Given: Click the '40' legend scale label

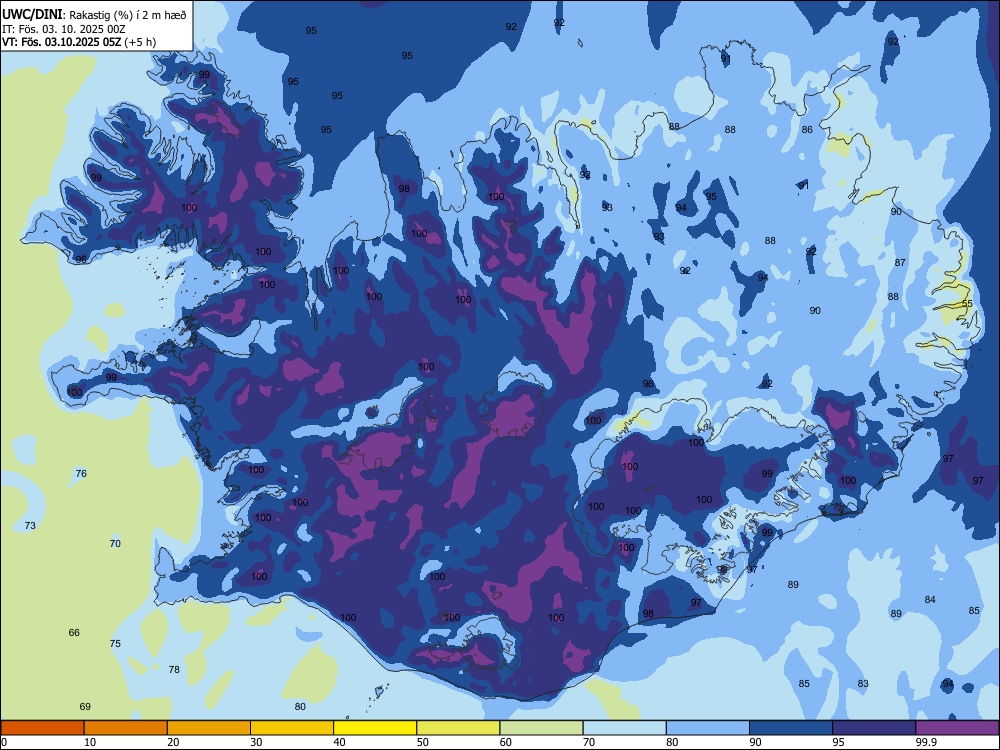Looking at the screenshot, I should click(339, 742).
